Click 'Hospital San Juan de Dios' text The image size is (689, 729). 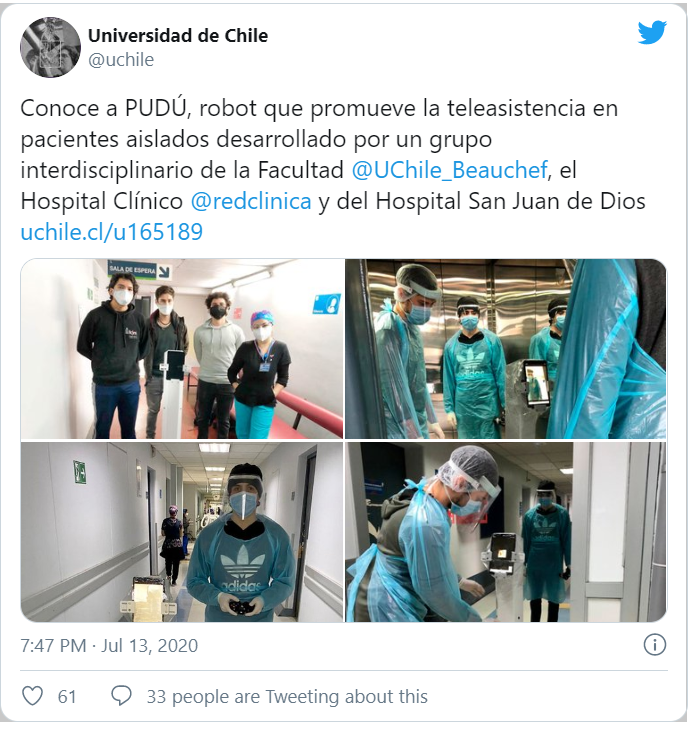510,201
